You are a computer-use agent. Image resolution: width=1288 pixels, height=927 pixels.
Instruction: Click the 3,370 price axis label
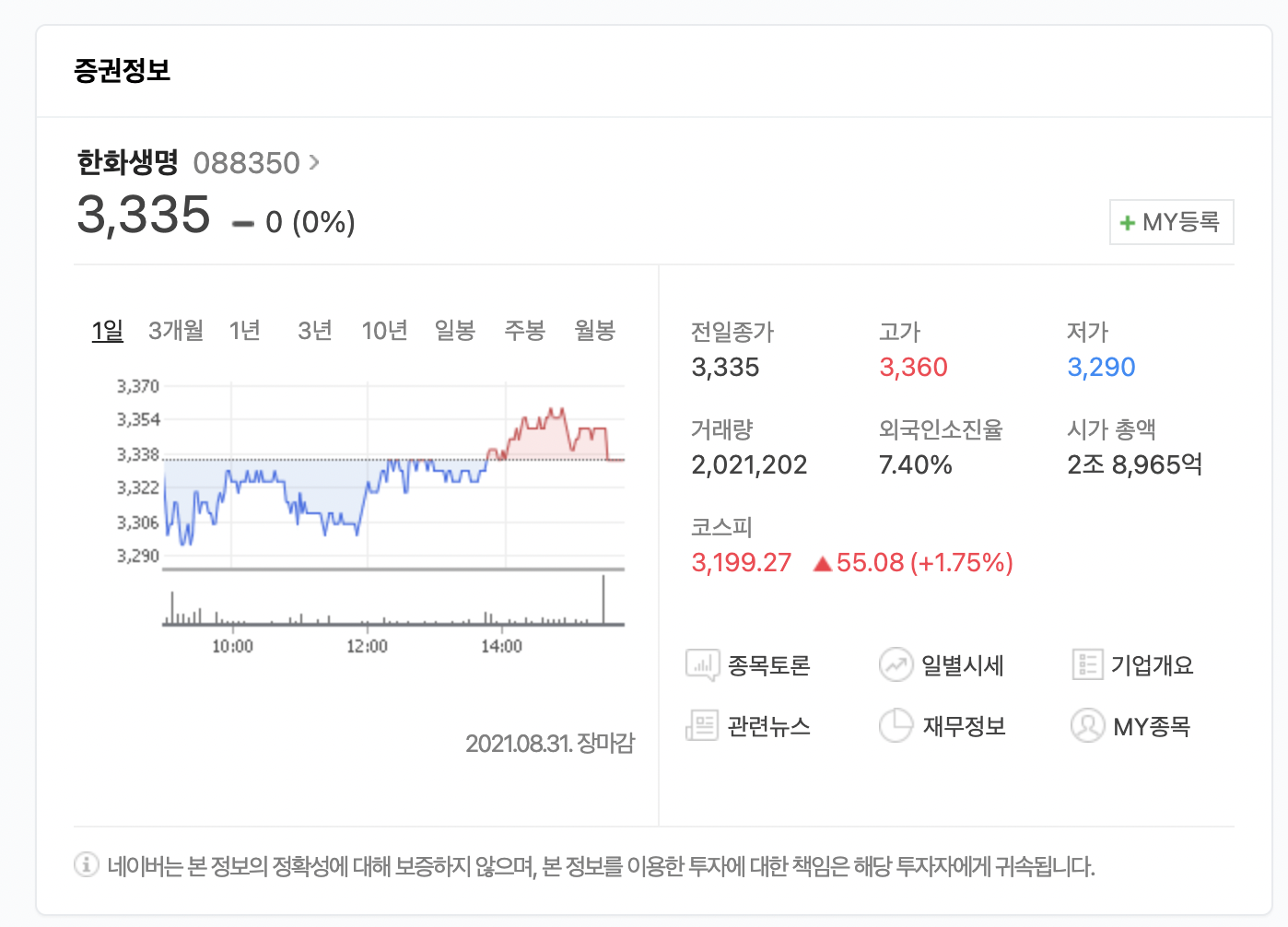pyautogui.click(x=138, y=386)
